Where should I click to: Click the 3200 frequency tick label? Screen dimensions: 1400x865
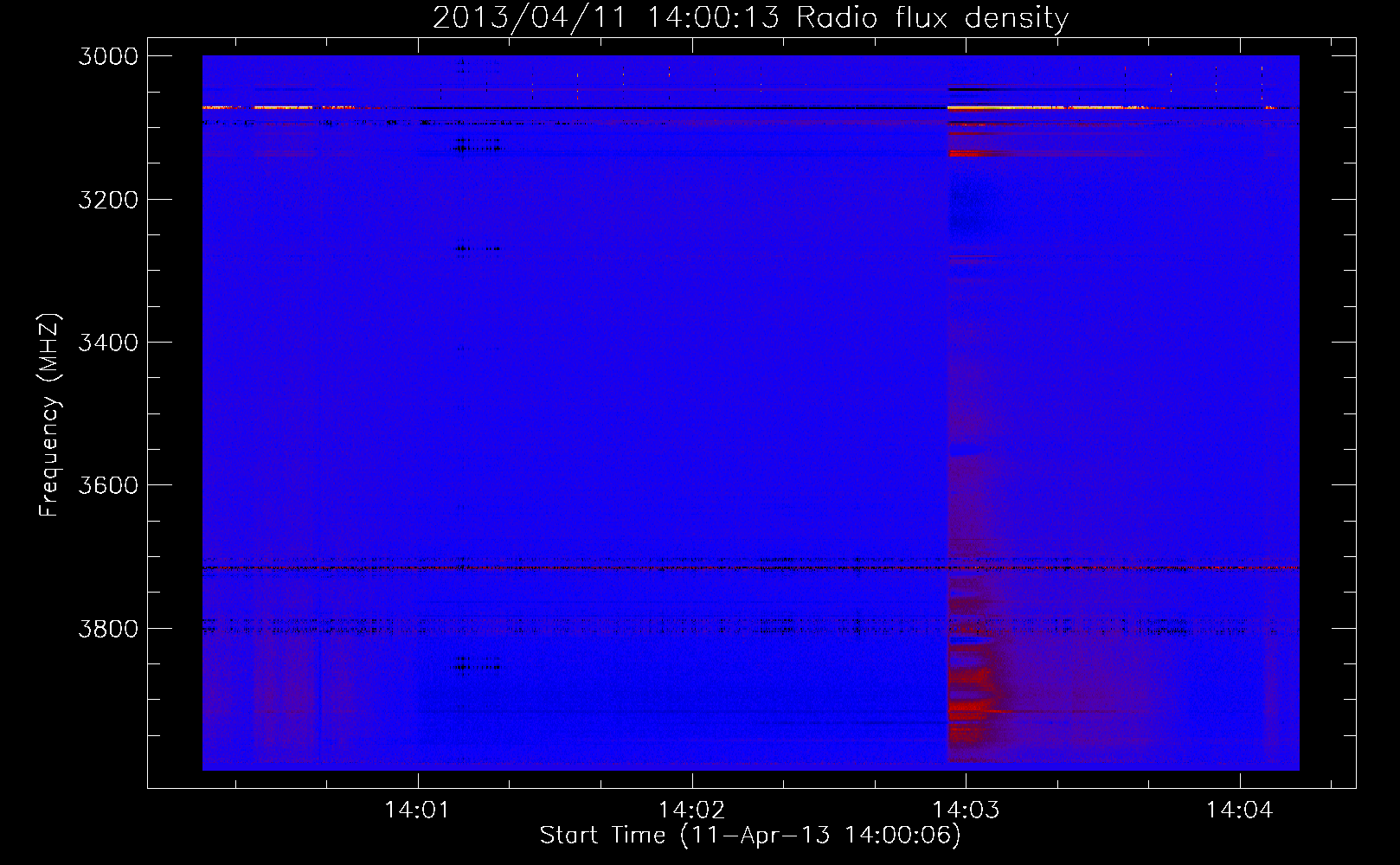pyautogui.click(x=108, y=200)
